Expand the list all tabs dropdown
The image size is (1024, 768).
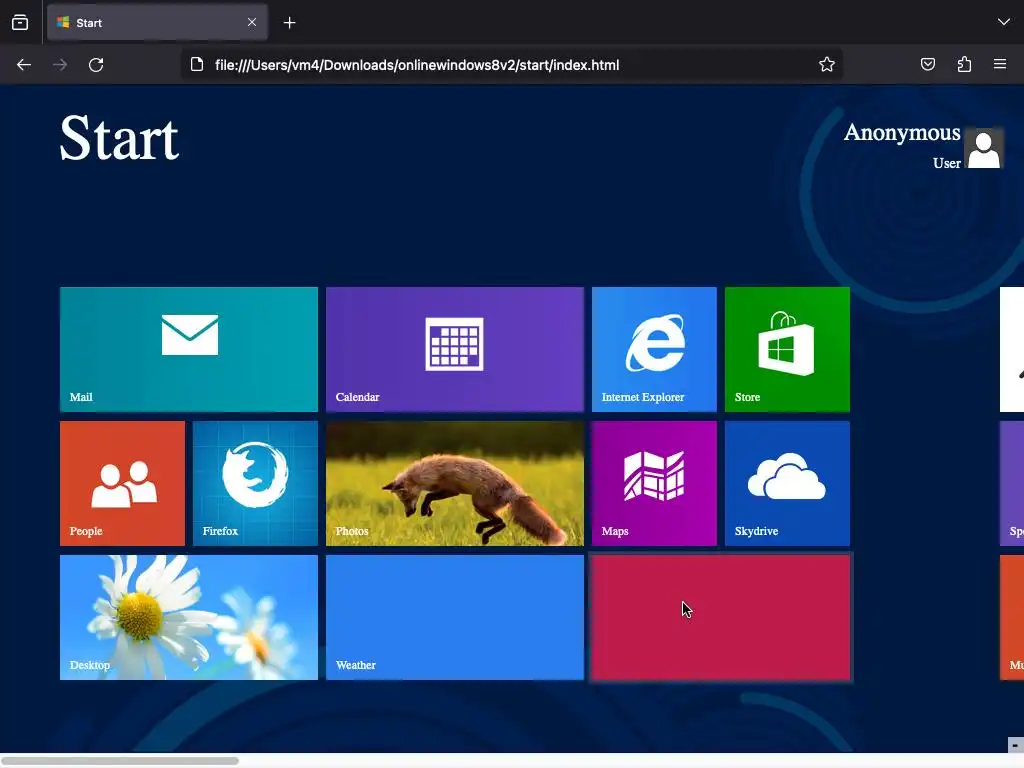1004,22
